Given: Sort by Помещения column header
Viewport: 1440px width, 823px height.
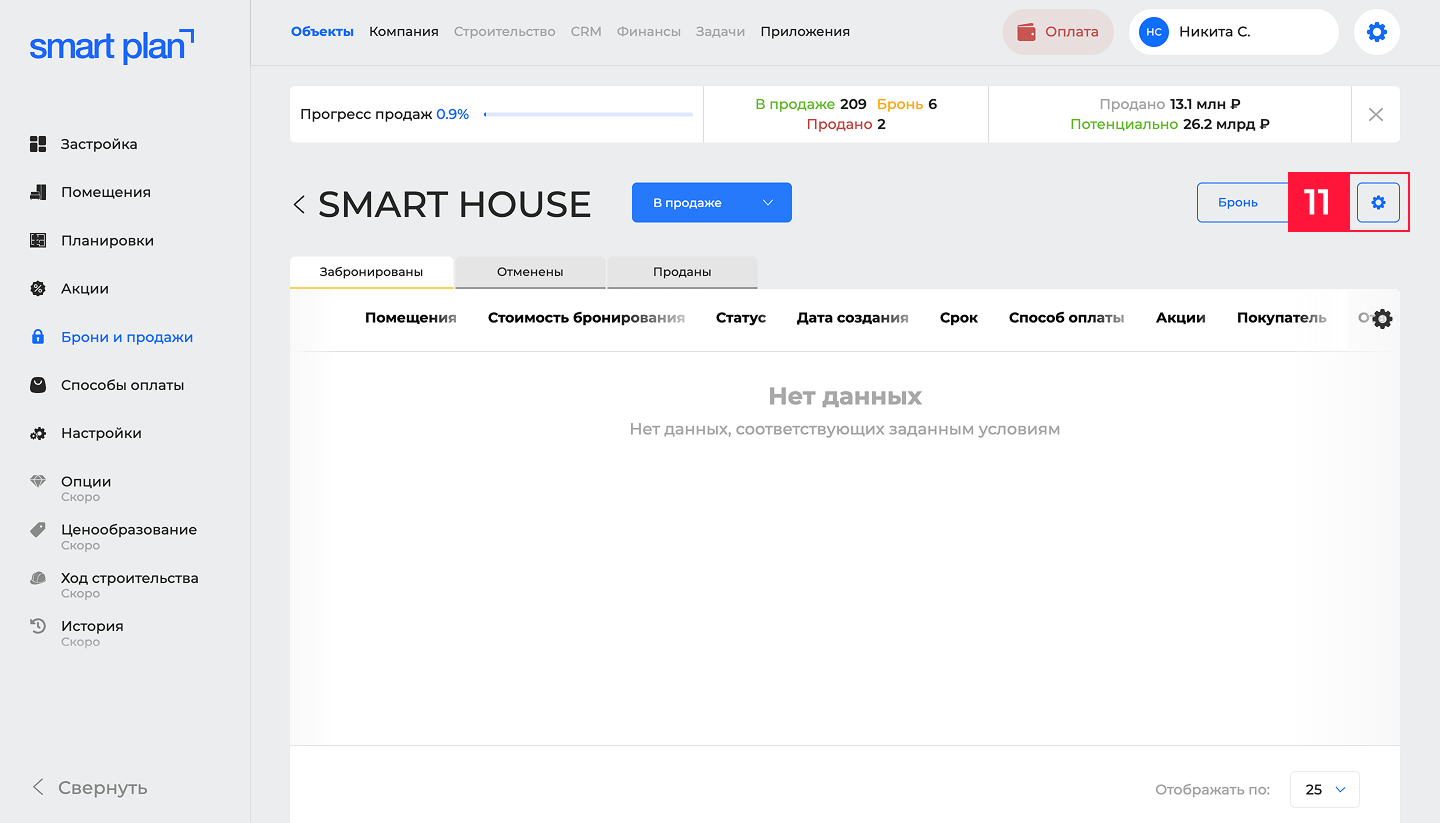Looking at the screenshot, I should point(411,318).
